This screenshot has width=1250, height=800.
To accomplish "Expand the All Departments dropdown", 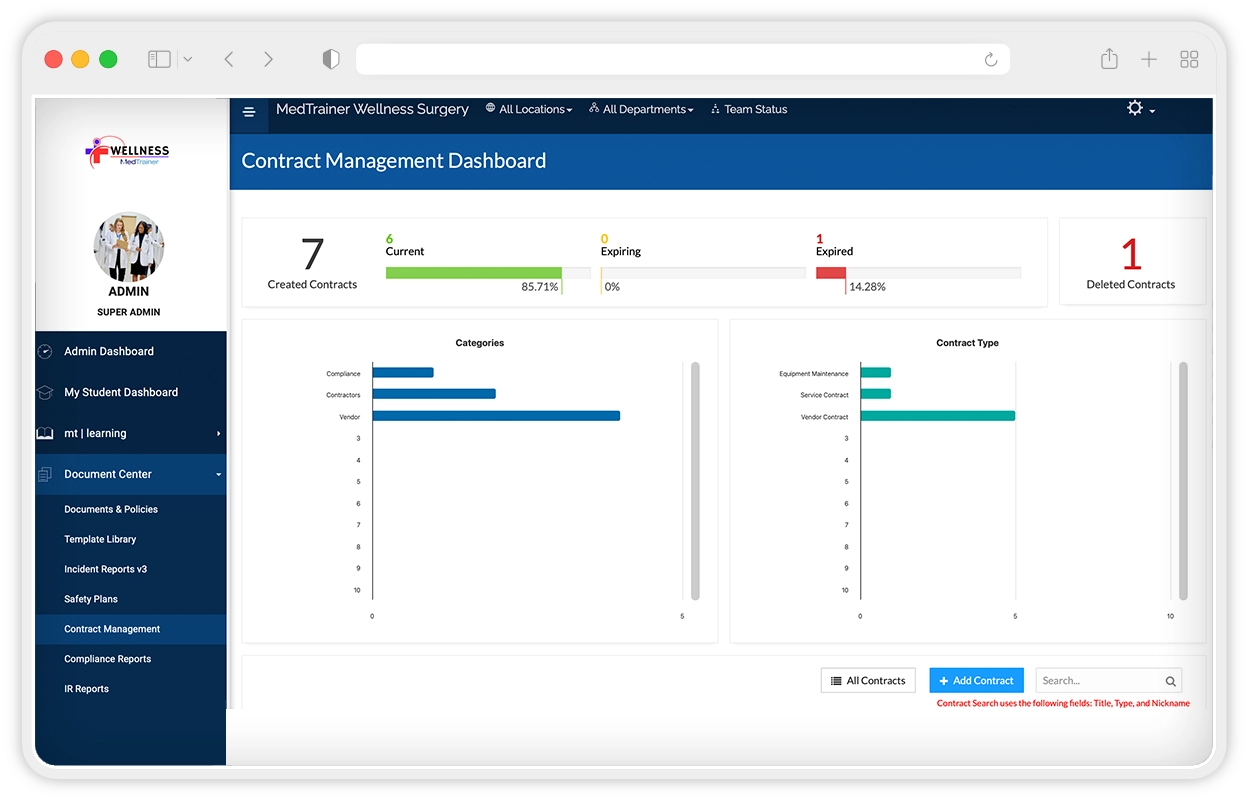I will click(641, 109).
